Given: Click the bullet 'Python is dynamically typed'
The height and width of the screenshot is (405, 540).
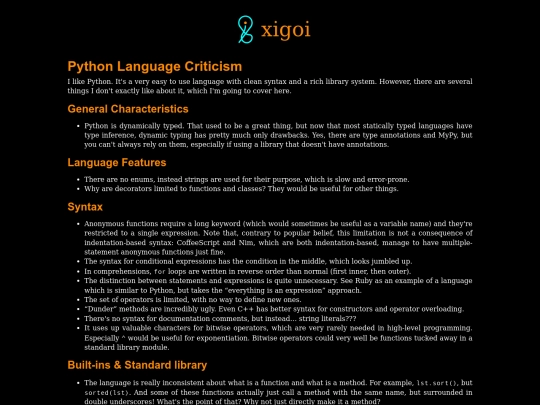Looking at the screenshot, I should tap(278, 135).
